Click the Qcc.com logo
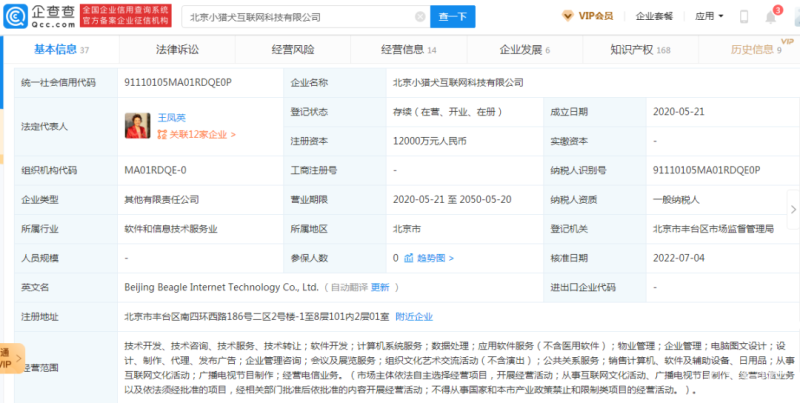The width and height of the screenshot is (800, 403). (39, 16)
